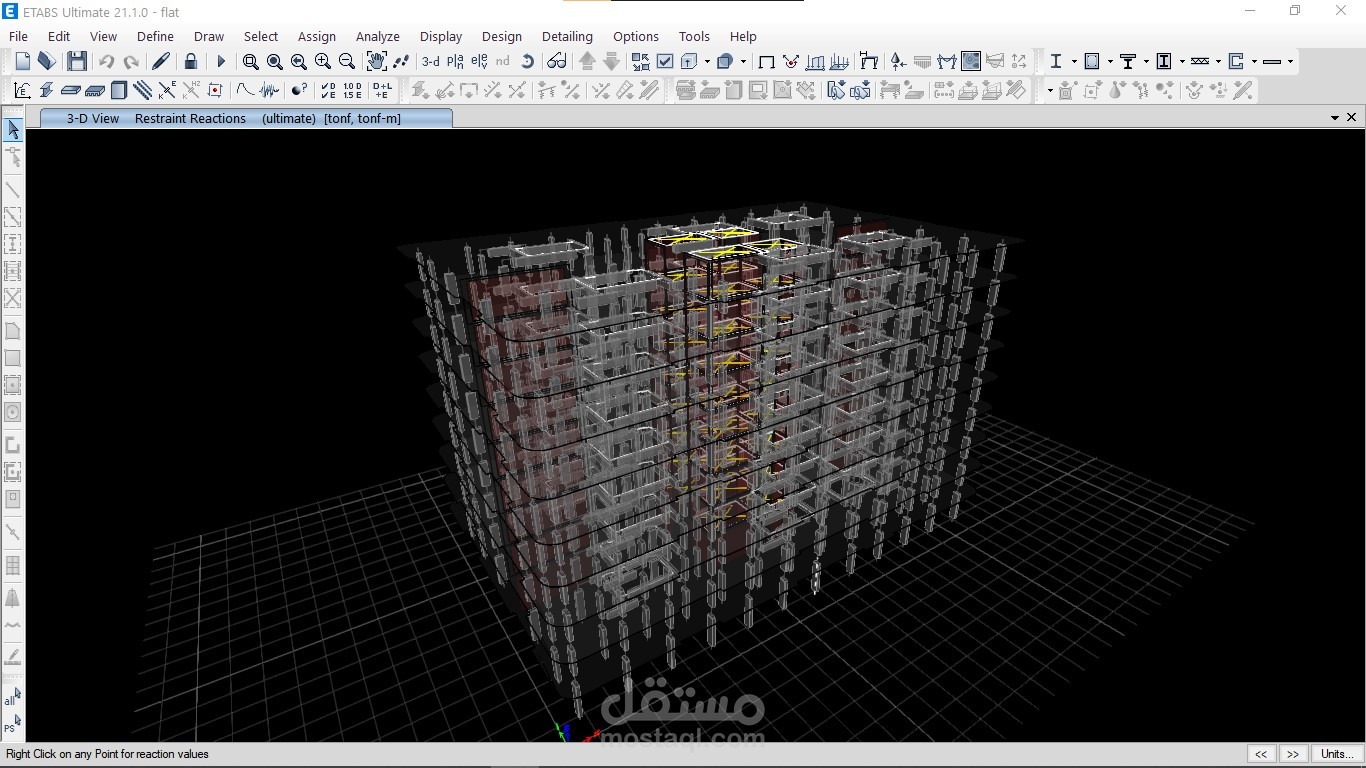Open the Analyze menu

click(377, 36)
